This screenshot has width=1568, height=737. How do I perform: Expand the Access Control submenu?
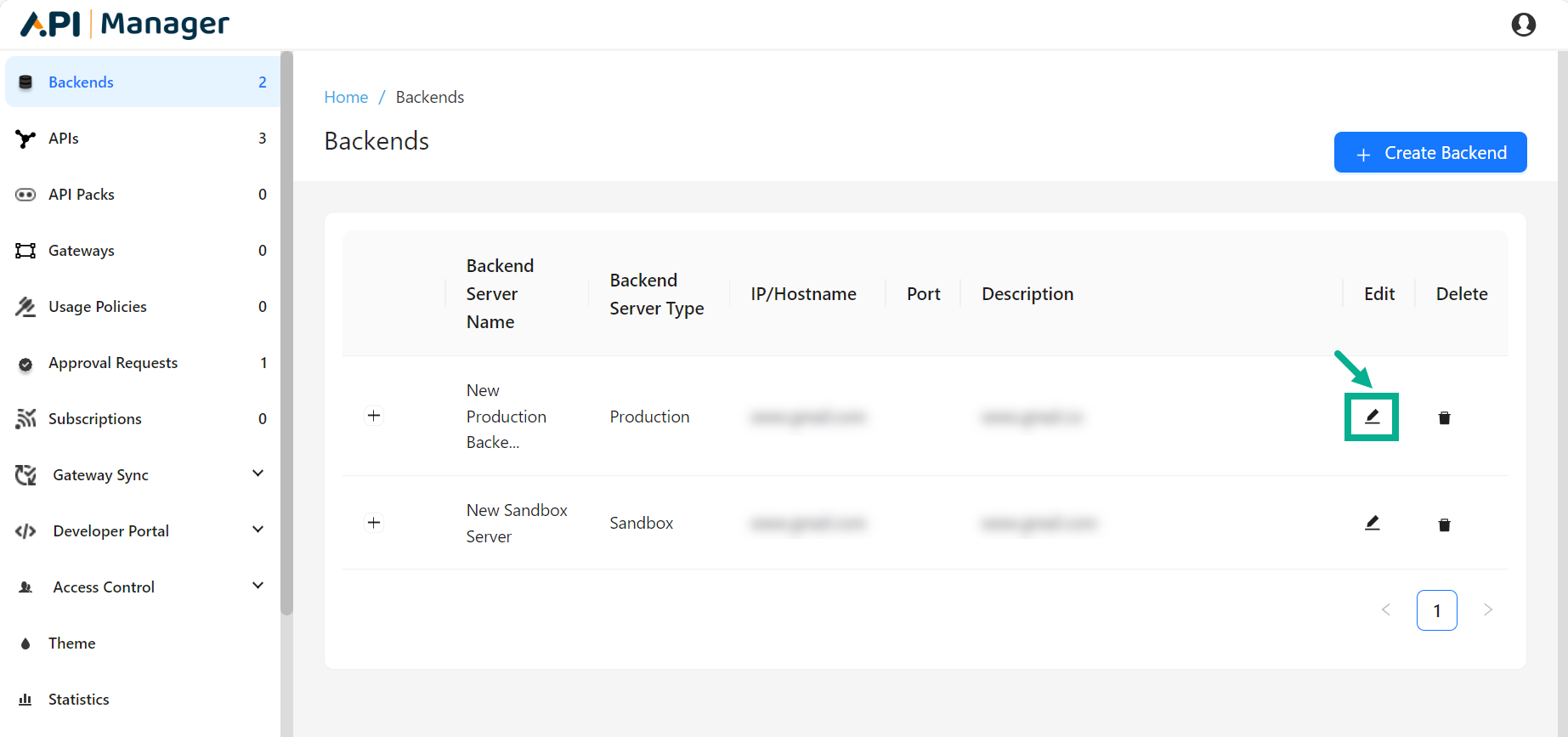coord(258,586)
